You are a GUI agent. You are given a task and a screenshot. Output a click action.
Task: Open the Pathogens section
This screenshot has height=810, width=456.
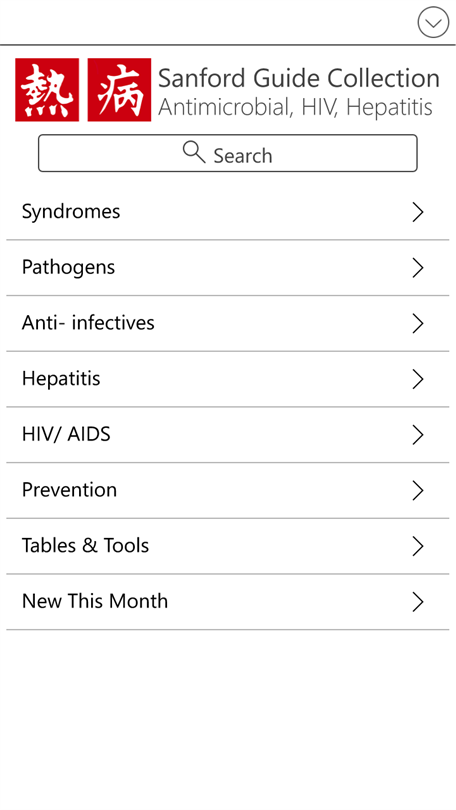tap(228, 268)
